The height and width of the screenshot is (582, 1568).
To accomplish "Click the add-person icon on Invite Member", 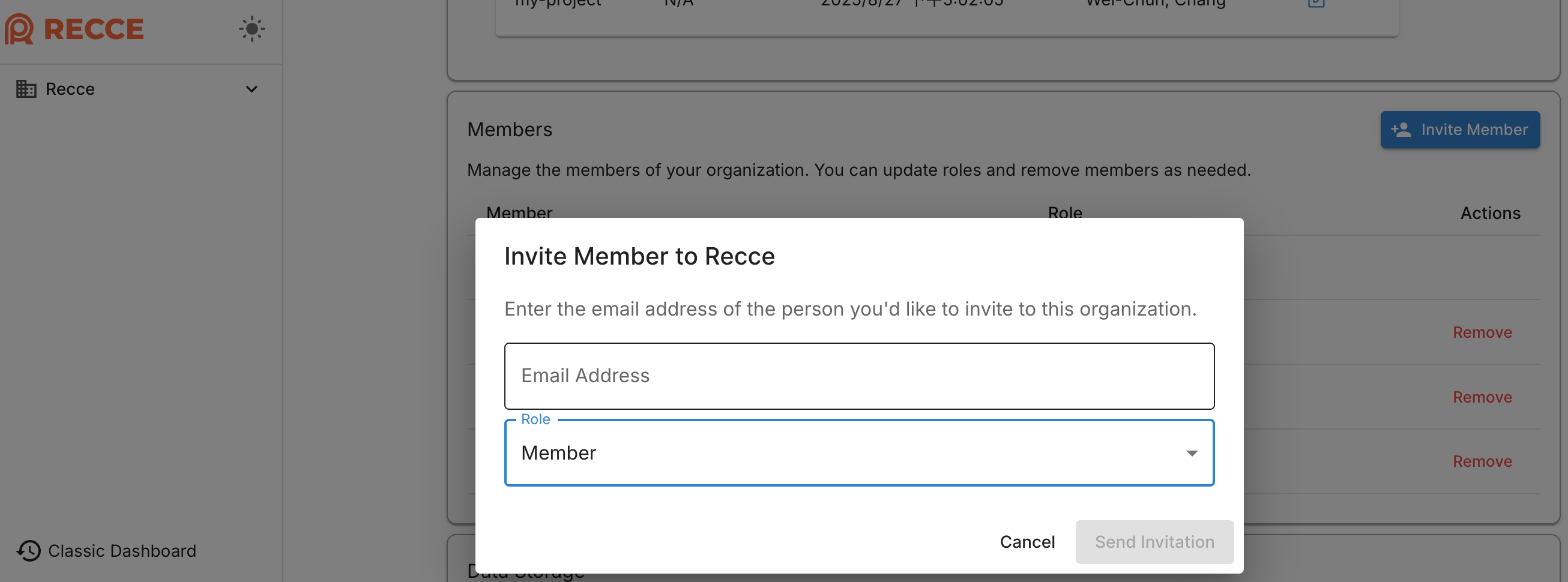I will 1401,130.
